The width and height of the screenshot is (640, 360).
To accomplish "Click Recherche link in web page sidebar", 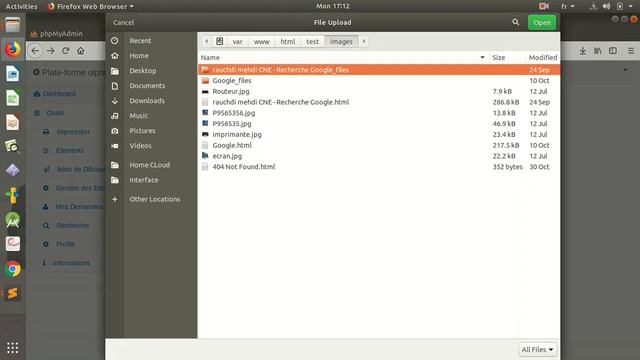I will pos(72,225).
